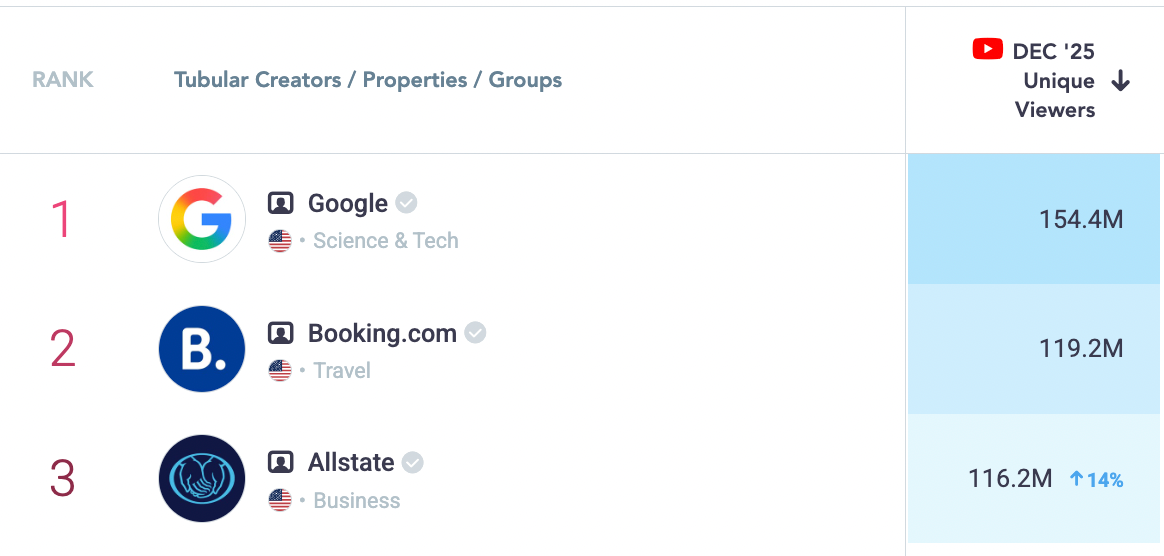Click the creator type icon beside Google

(281, 204)
